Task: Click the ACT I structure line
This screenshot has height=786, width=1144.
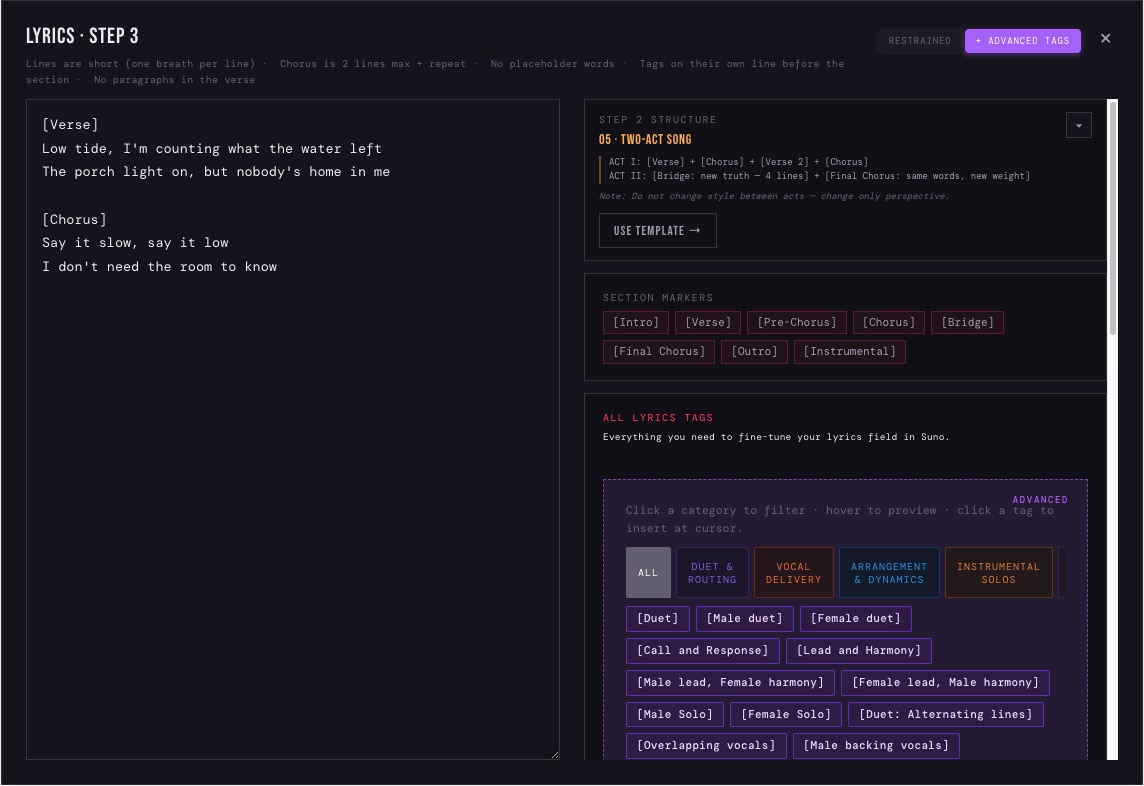Action: tap(738, 162)
